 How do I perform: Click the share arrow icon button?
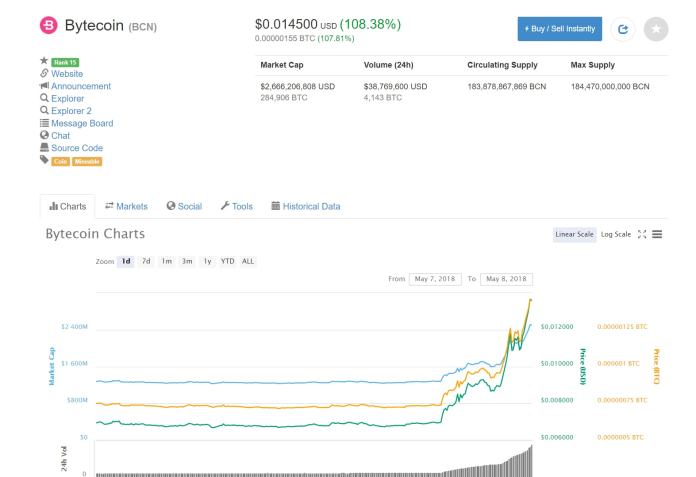[623, 29]
